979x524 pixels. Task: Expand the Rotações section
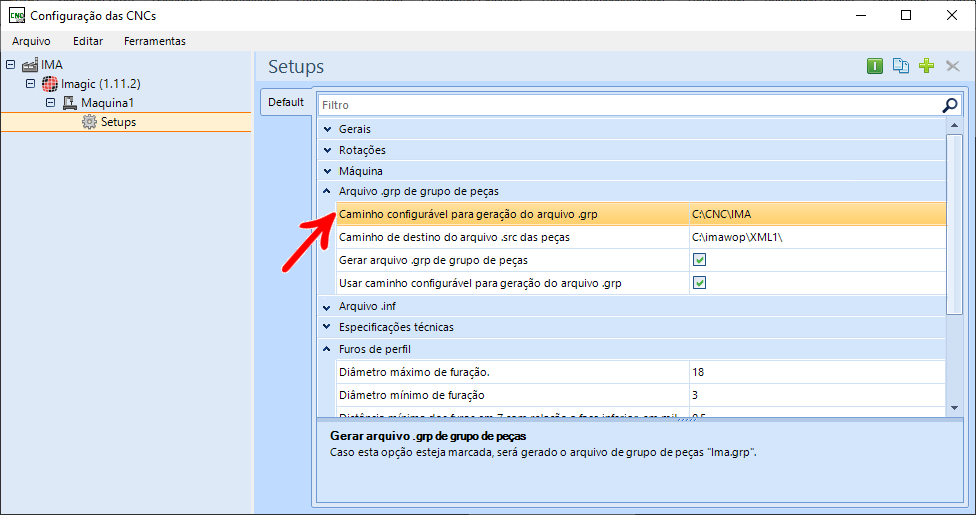tap(327, 150)
